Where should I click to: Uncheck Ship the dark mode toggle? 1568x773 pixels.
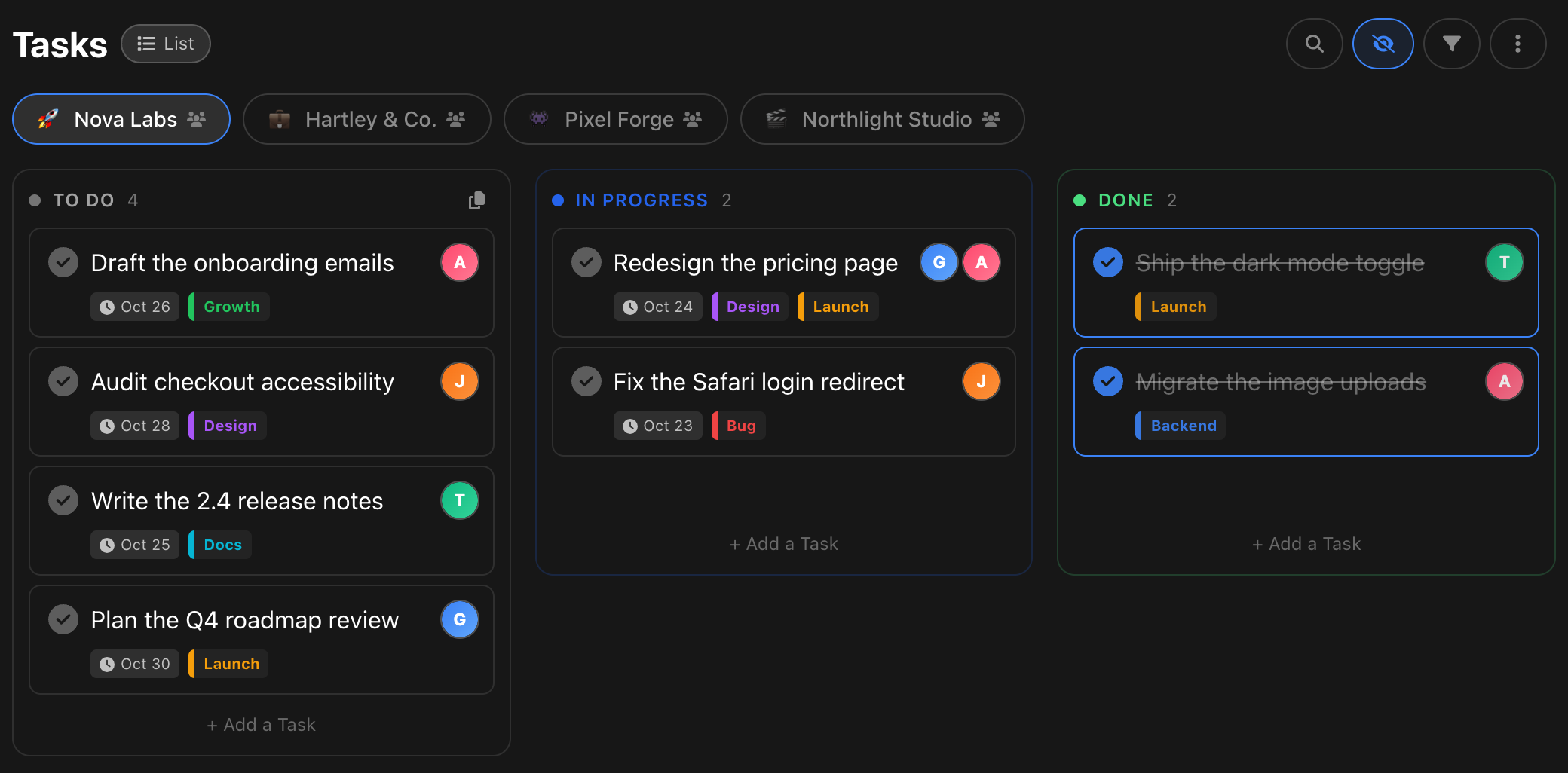click(1108, 262)
